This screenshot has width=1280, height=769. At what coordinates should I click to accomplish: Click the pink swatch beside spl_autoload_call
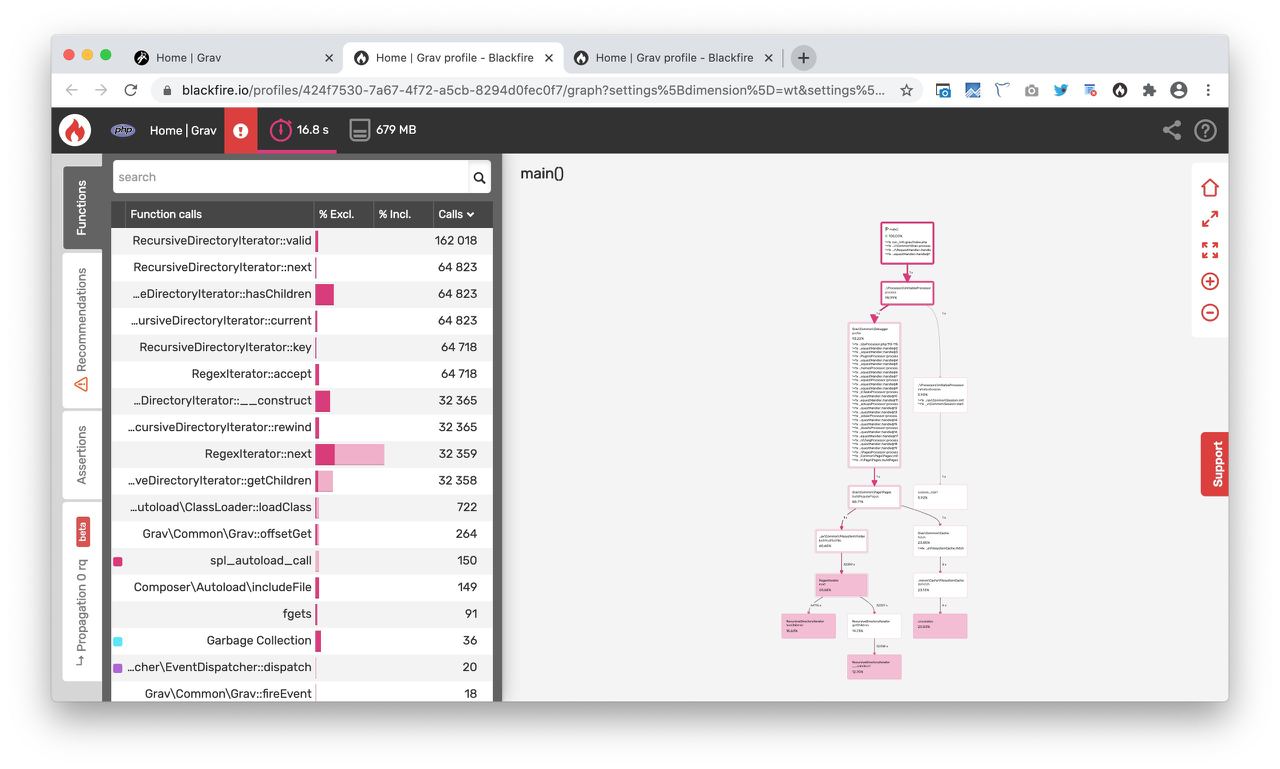tap(118, 561)
